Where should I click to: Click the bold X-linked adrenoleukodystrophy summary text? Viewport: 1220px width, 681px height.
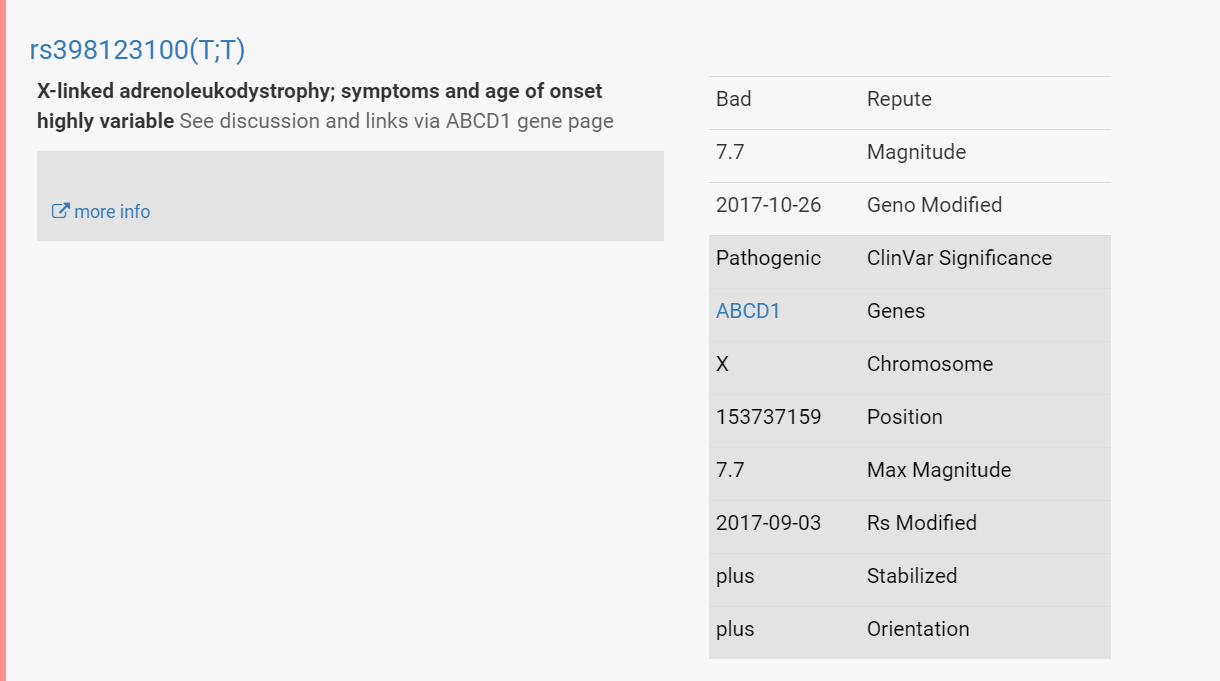click(x=320, y=106)
